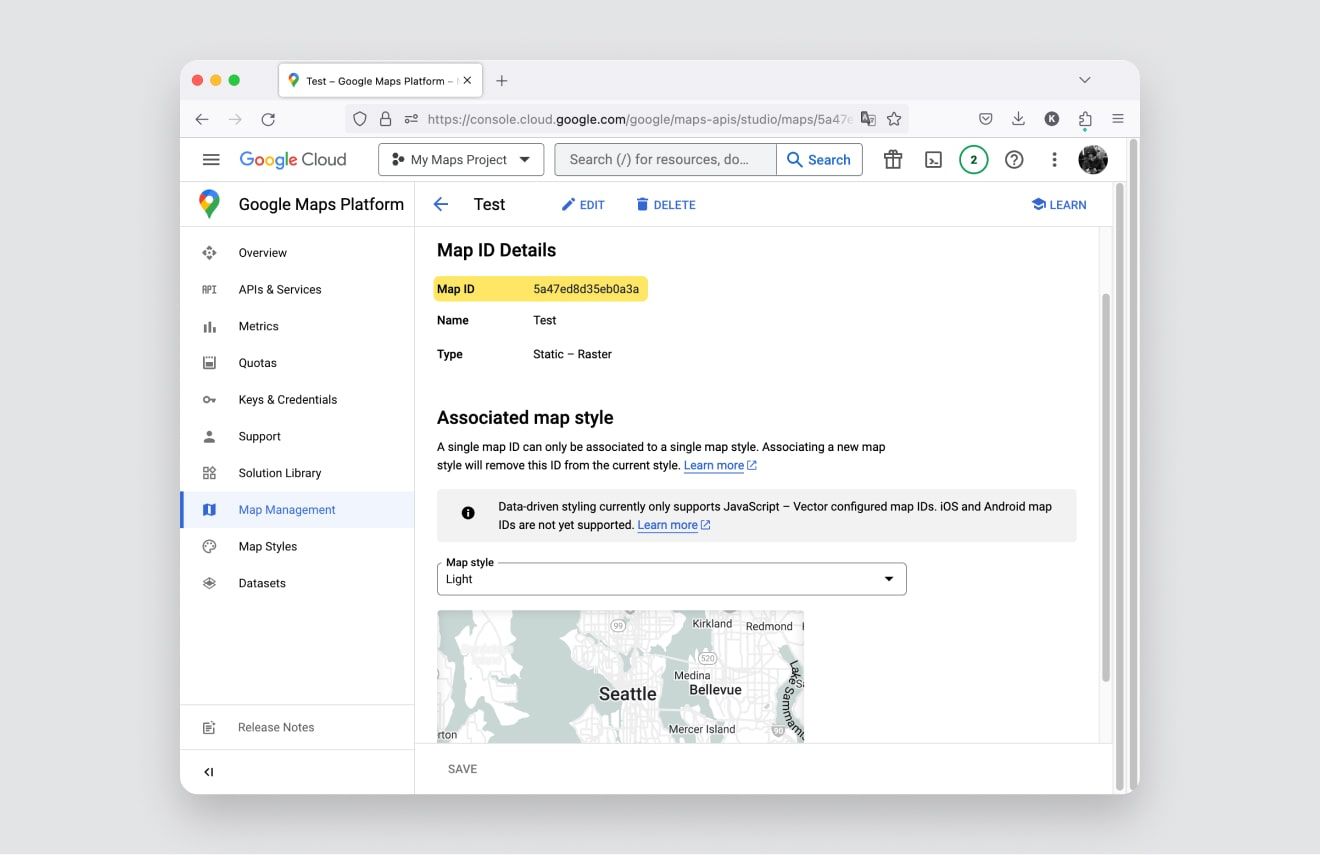Open the Pocket save icon
The image size is (1320, 855).
click(x=985, y=119)
